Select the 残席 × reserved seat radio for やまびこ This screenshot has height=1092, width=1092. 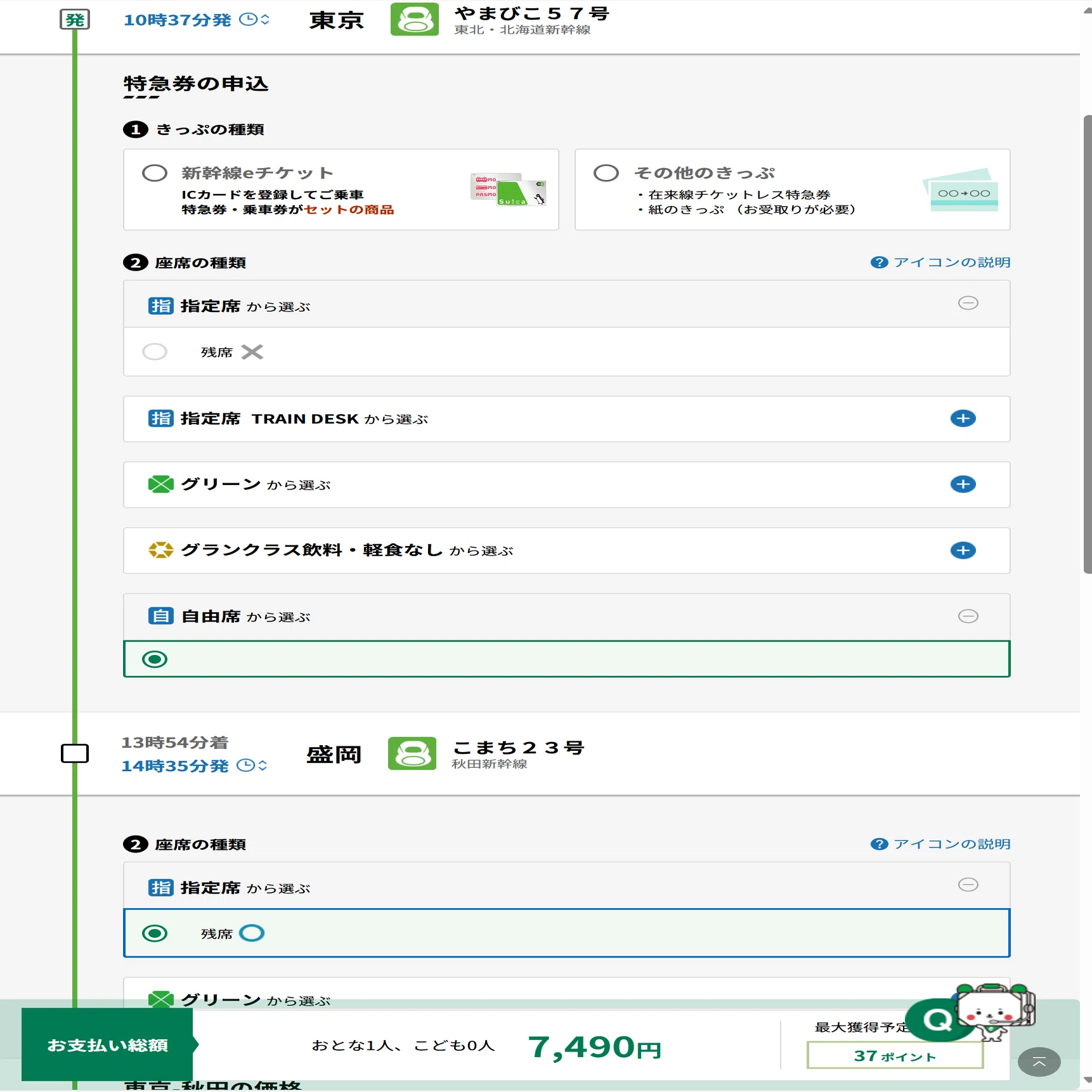click(155, 351)
